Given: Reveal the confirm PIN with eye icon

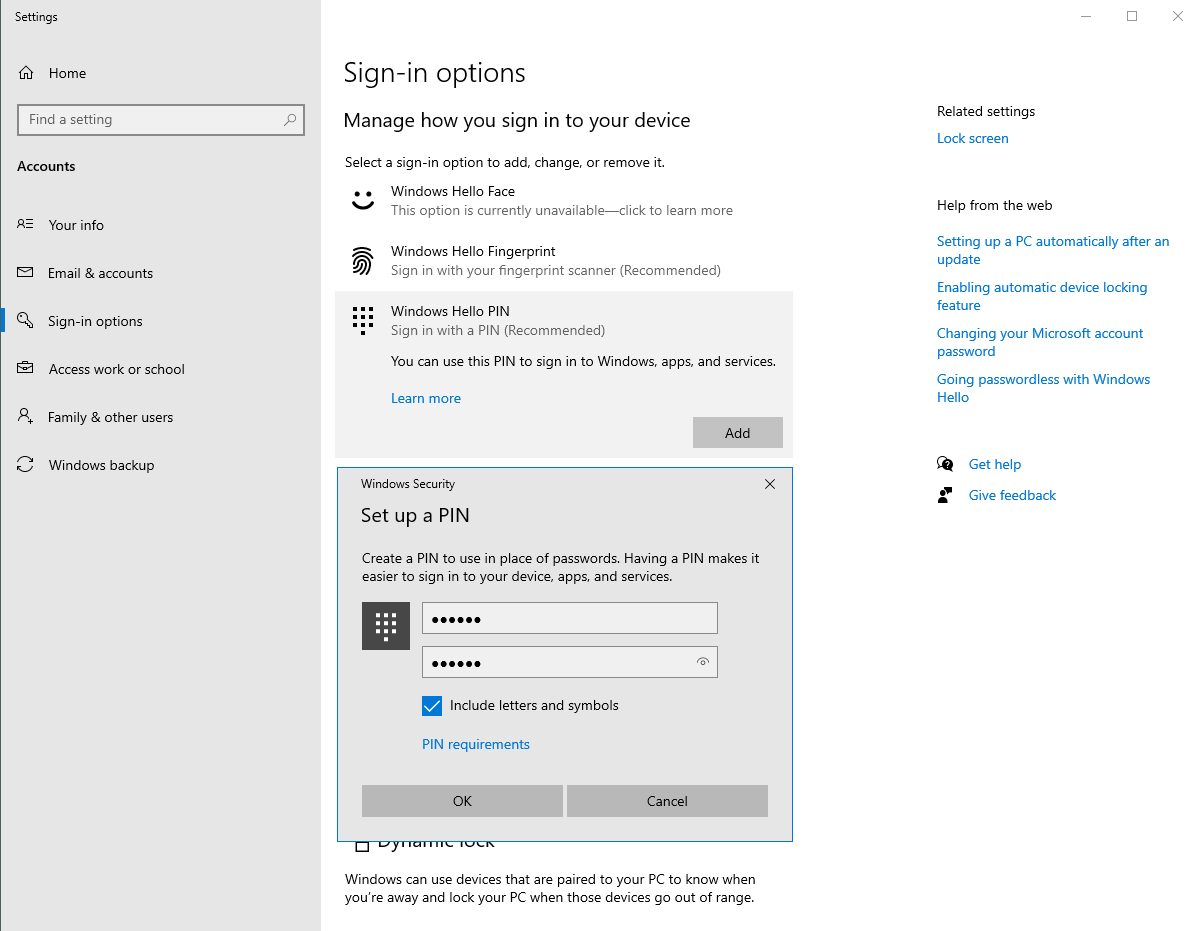Looking at the screenshot, I should (x=703, y=662).
